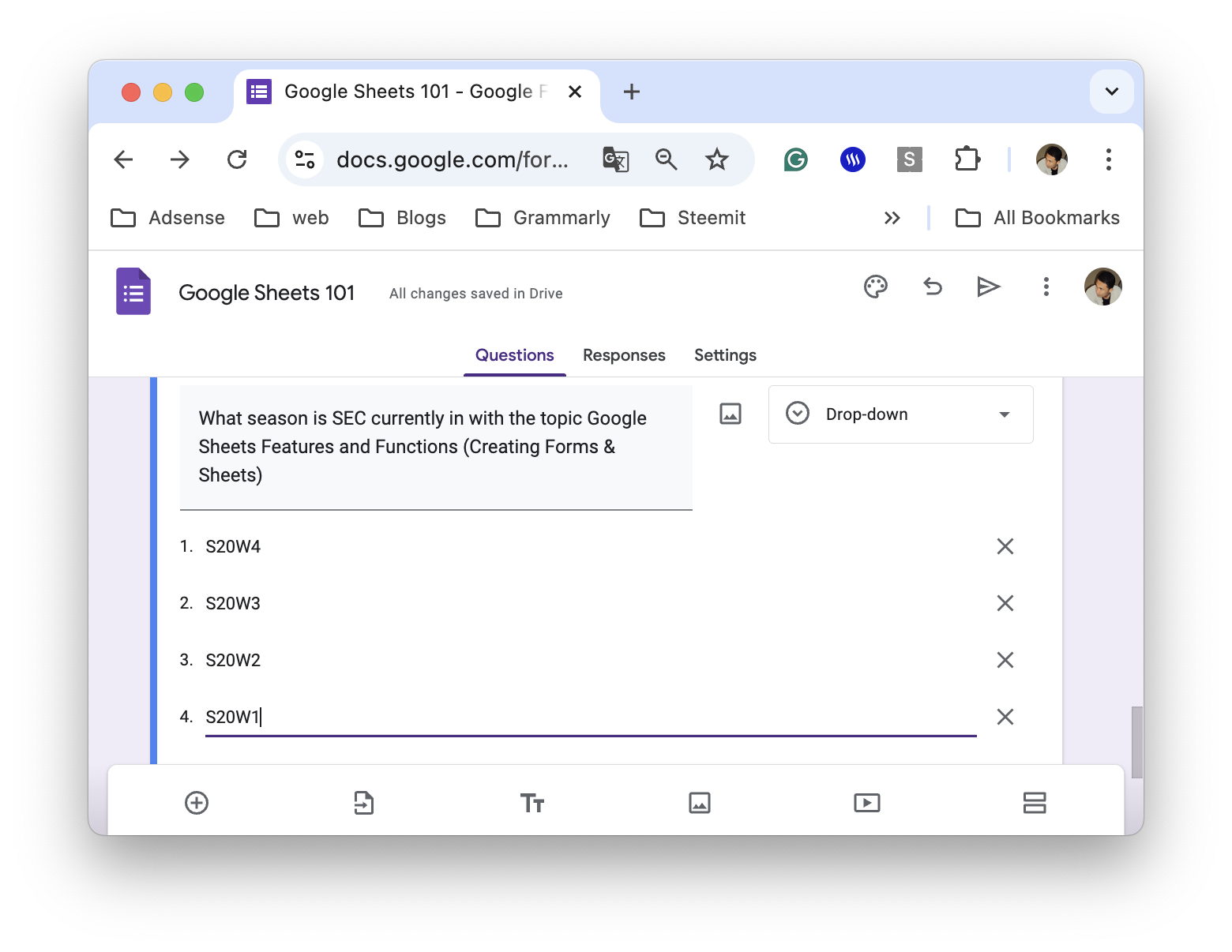
Task: Click the page vertical scrollbar thumb
Action: coord(1137,742)
